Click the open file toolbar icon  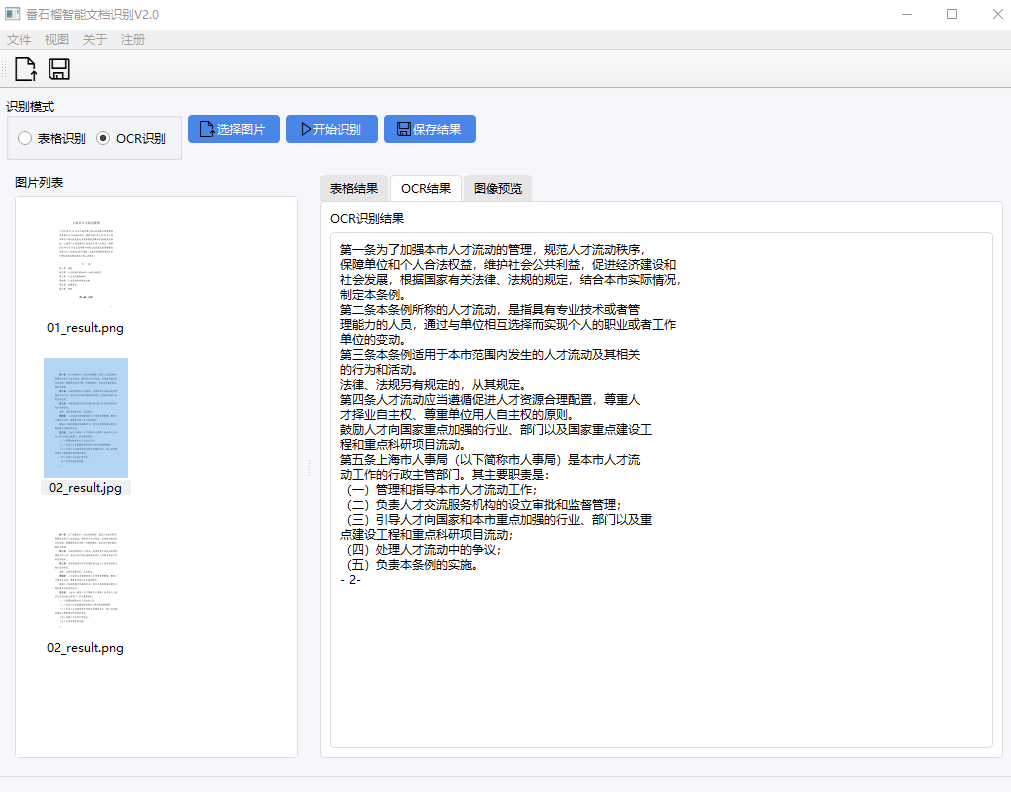[26, 69]
